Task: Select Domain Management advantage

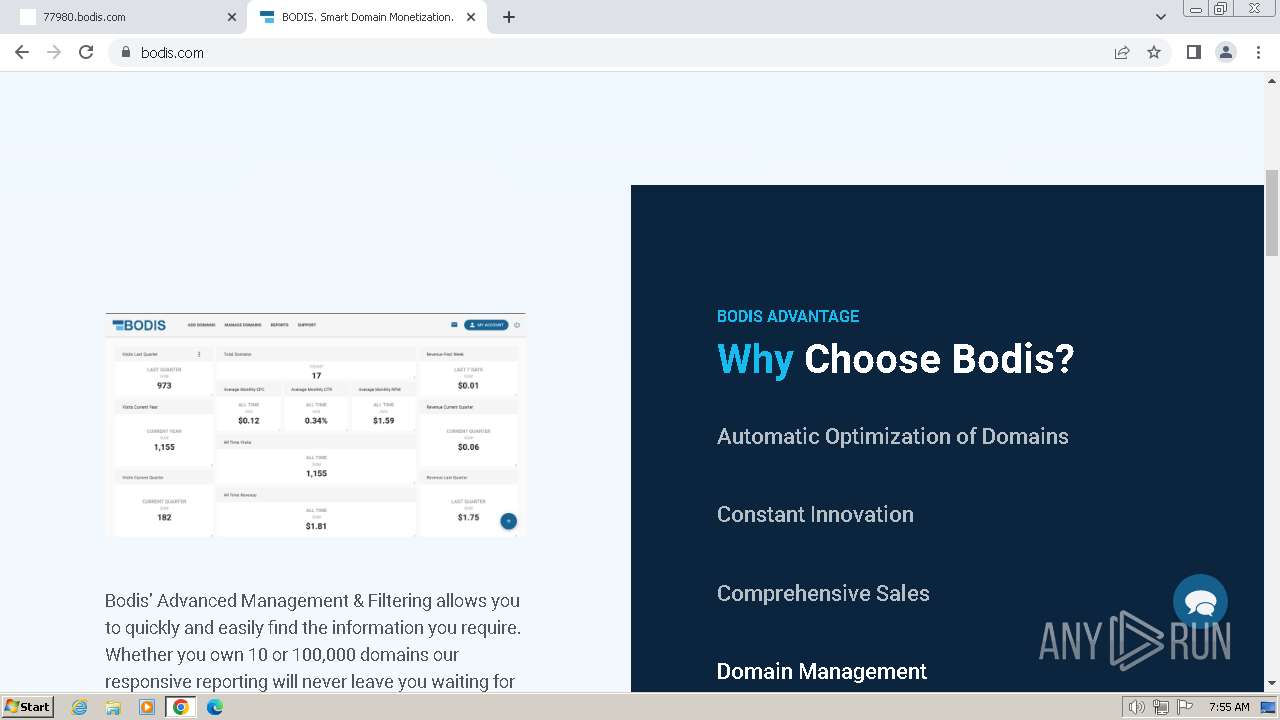Action: click(822, 671)
